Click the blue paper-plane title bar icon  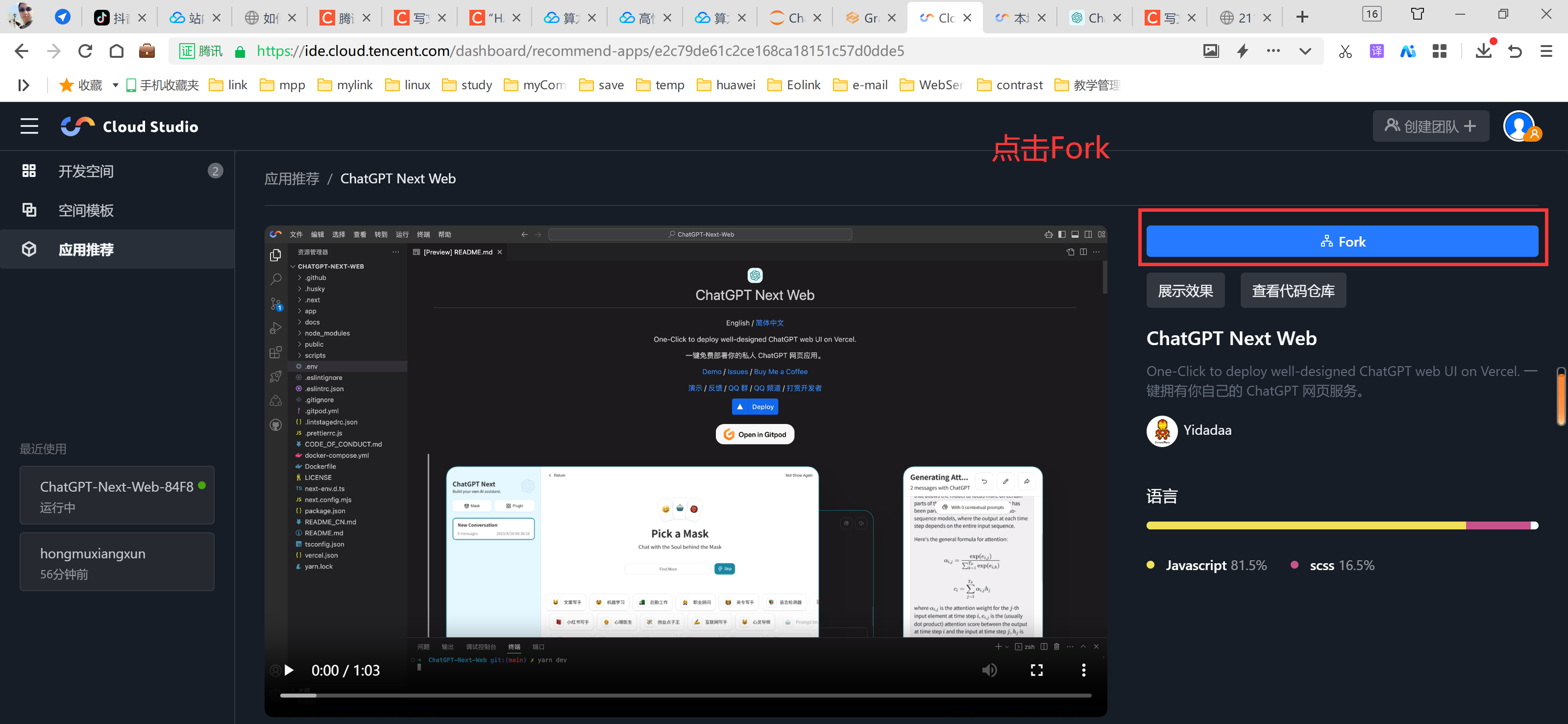click(63, 17)
